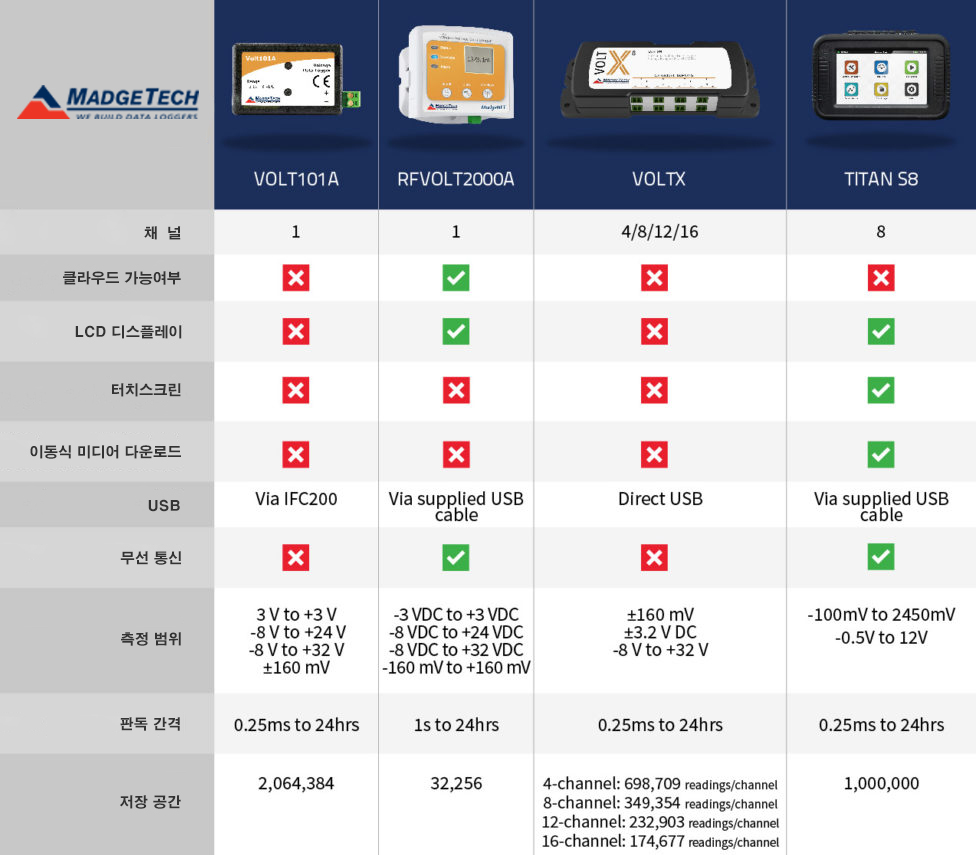Image resolution: width=976 pixels, height=855 pixels.
Task: Click RFVOLT2000A's red X for 터치스크린
Action: click(x=456, y=390)
